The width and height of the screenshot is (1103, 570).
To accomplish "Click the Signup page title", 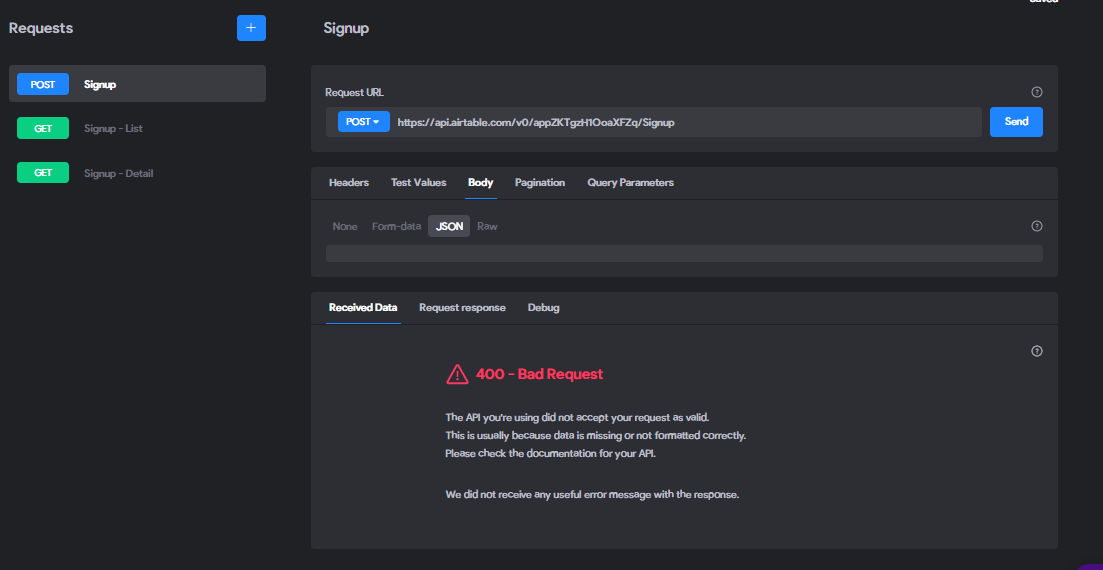I will point(346,28).
